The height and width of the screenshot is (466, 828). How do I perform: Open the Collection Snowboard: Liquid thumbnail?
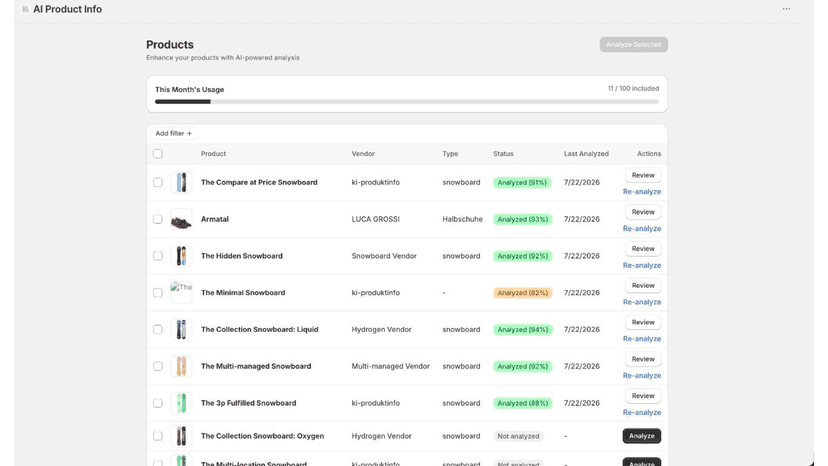(181, 330)
